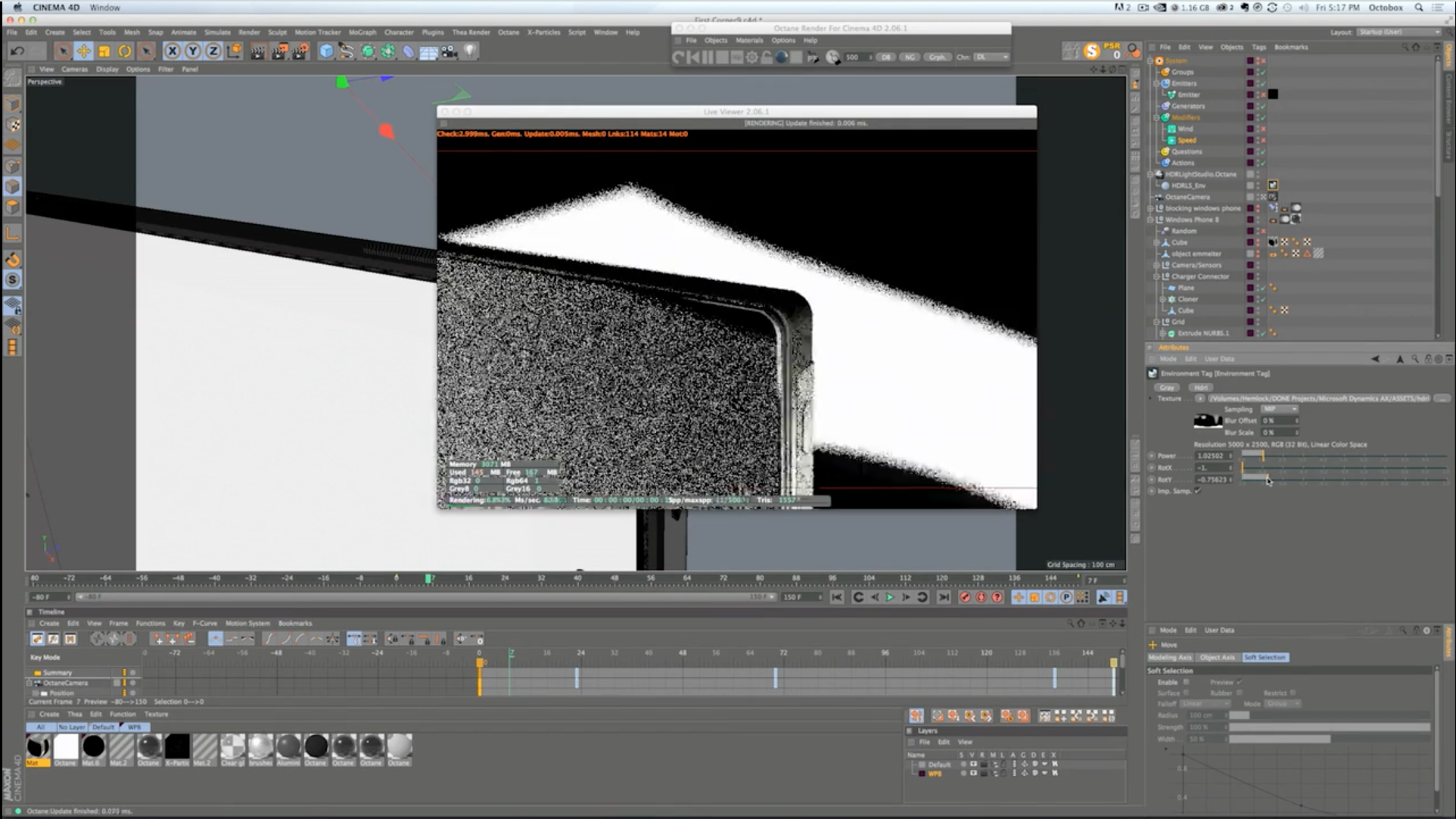Click the Undo arrow icon

click(17, 51)
